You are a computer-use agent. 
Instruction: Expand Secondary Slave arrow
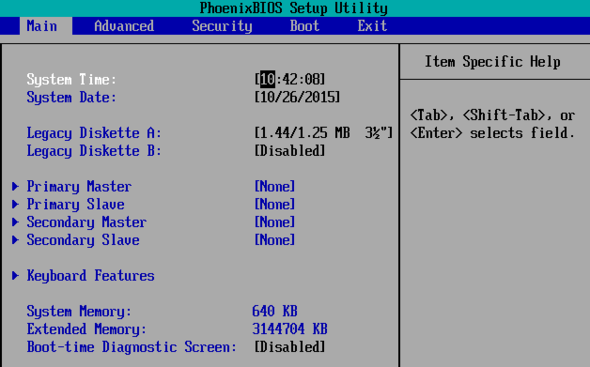pos(15,240)
